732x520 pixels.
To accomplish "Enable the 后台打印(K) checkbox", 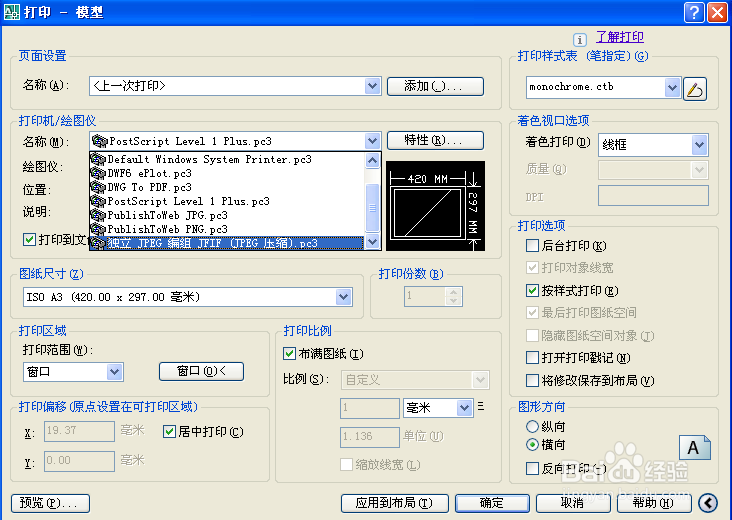I will [x=532, y=246].
